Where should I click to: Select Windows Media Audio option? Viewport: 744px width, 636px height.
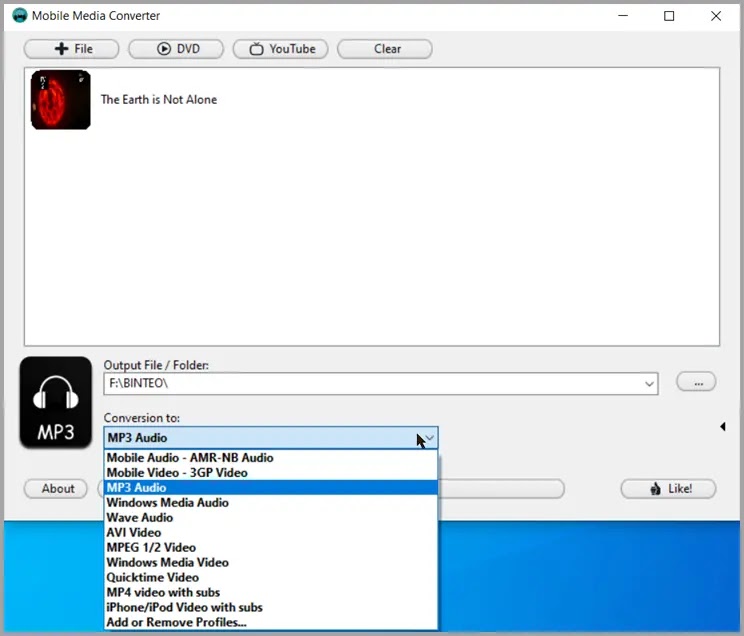pos(271,503)
